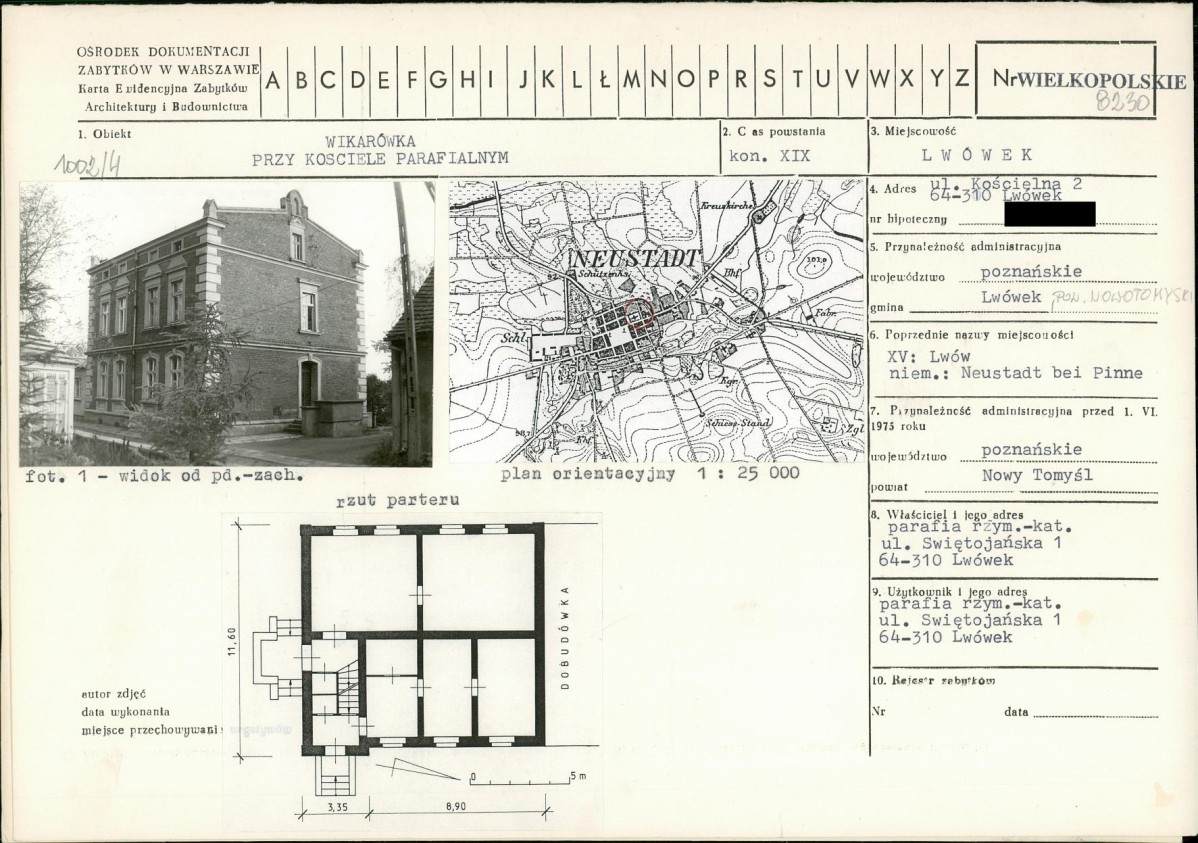
Task: Click the WIKARÓWKA object title
Action: tap(371, 142)
